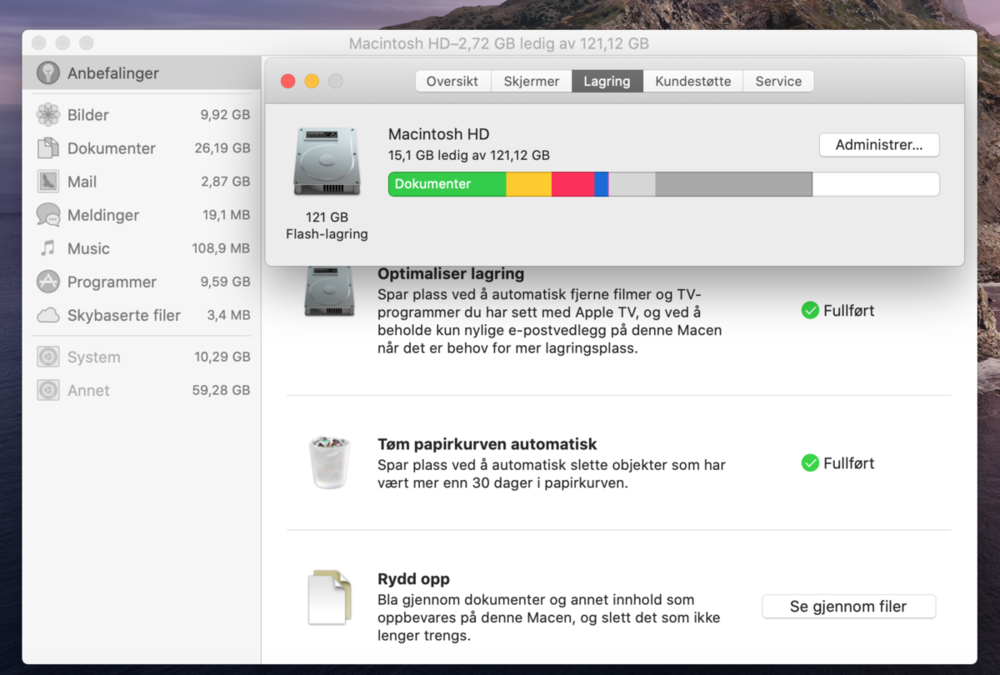1000x675 pixels.
Task: Click the Dokumenter file icon in sidebar
Action: [x=48, y=148]
